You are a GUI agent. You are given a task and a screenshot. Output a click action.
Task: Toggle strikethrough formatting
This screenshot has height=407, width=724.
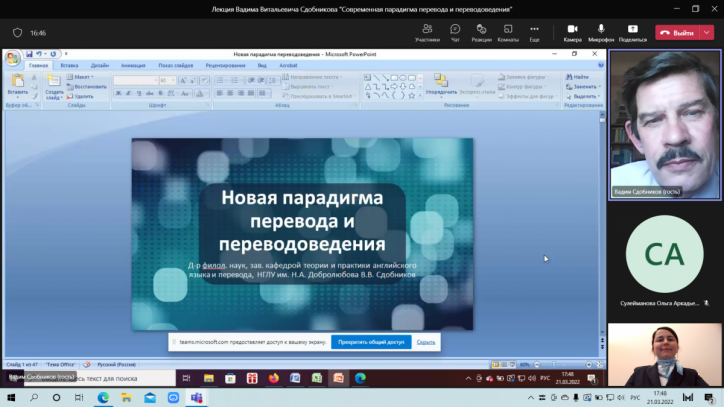(x=150, y=93)
